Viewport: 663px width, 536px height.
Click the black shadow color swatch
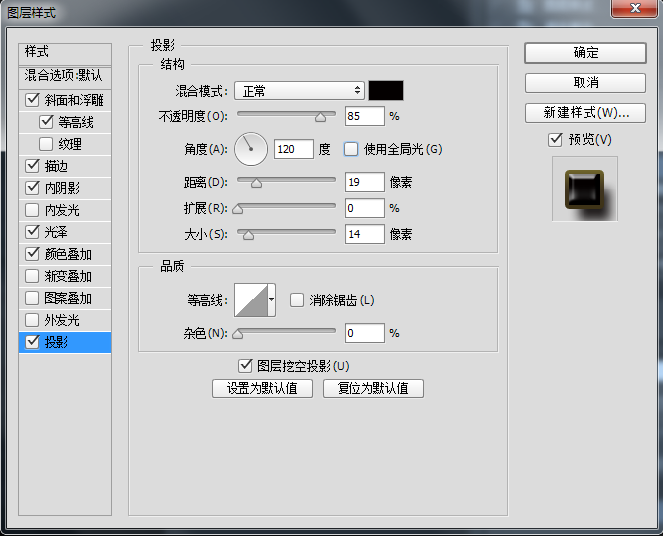(386, 90)
